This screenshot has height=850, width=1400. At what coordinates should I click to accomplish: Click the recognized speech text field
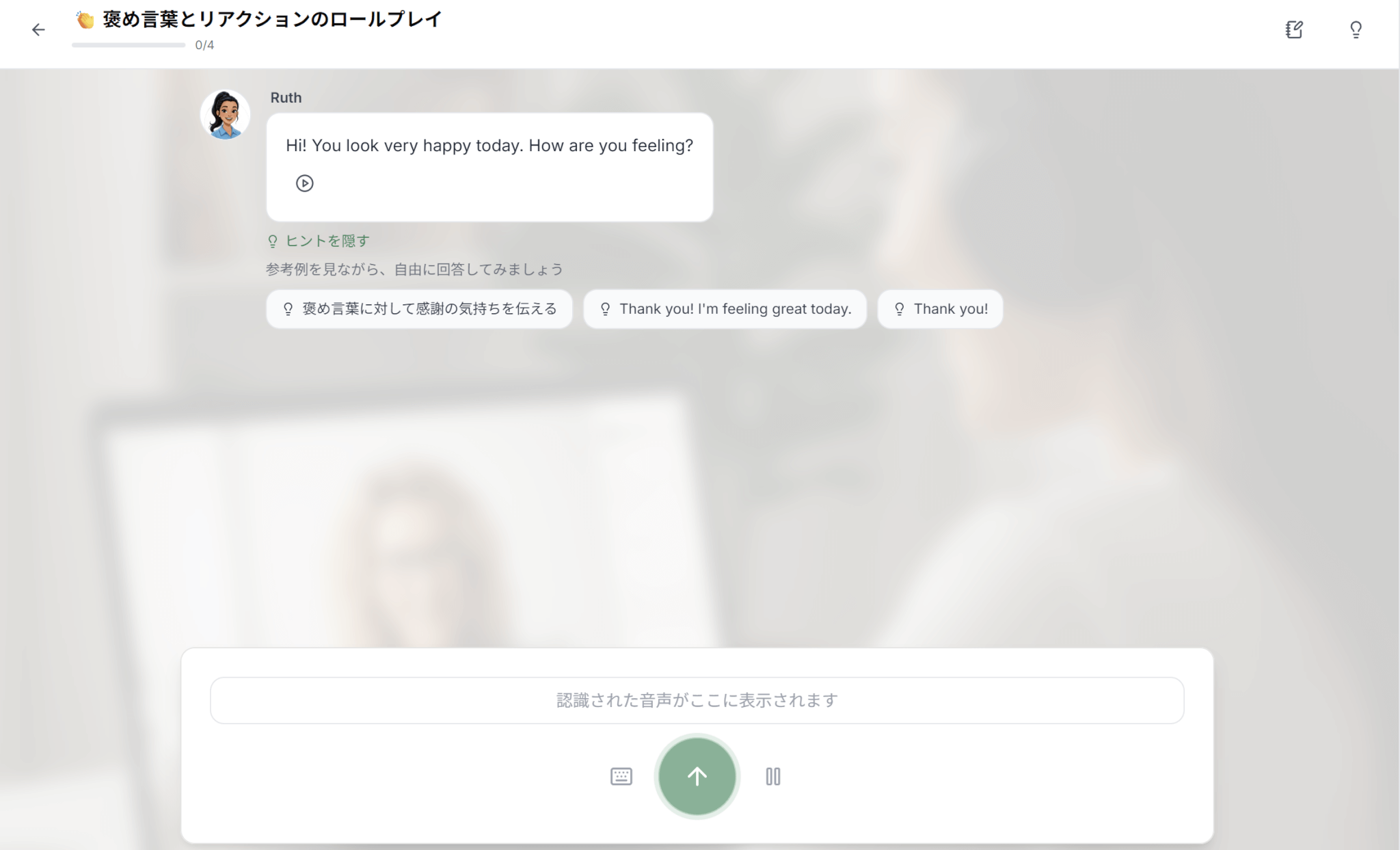click(x=697, y=700)
